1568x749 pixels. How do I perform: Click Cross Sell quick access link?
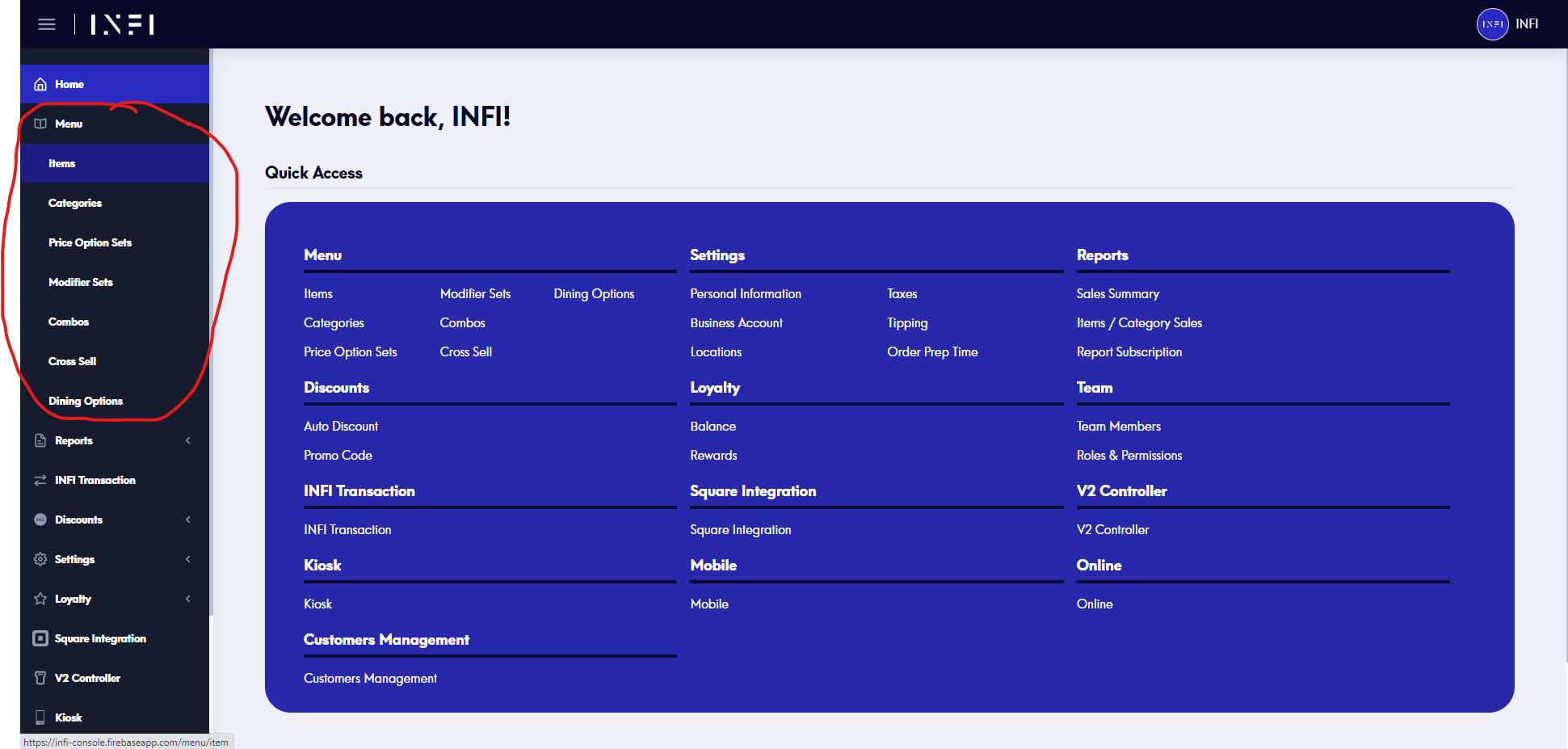tap(466, 352)
